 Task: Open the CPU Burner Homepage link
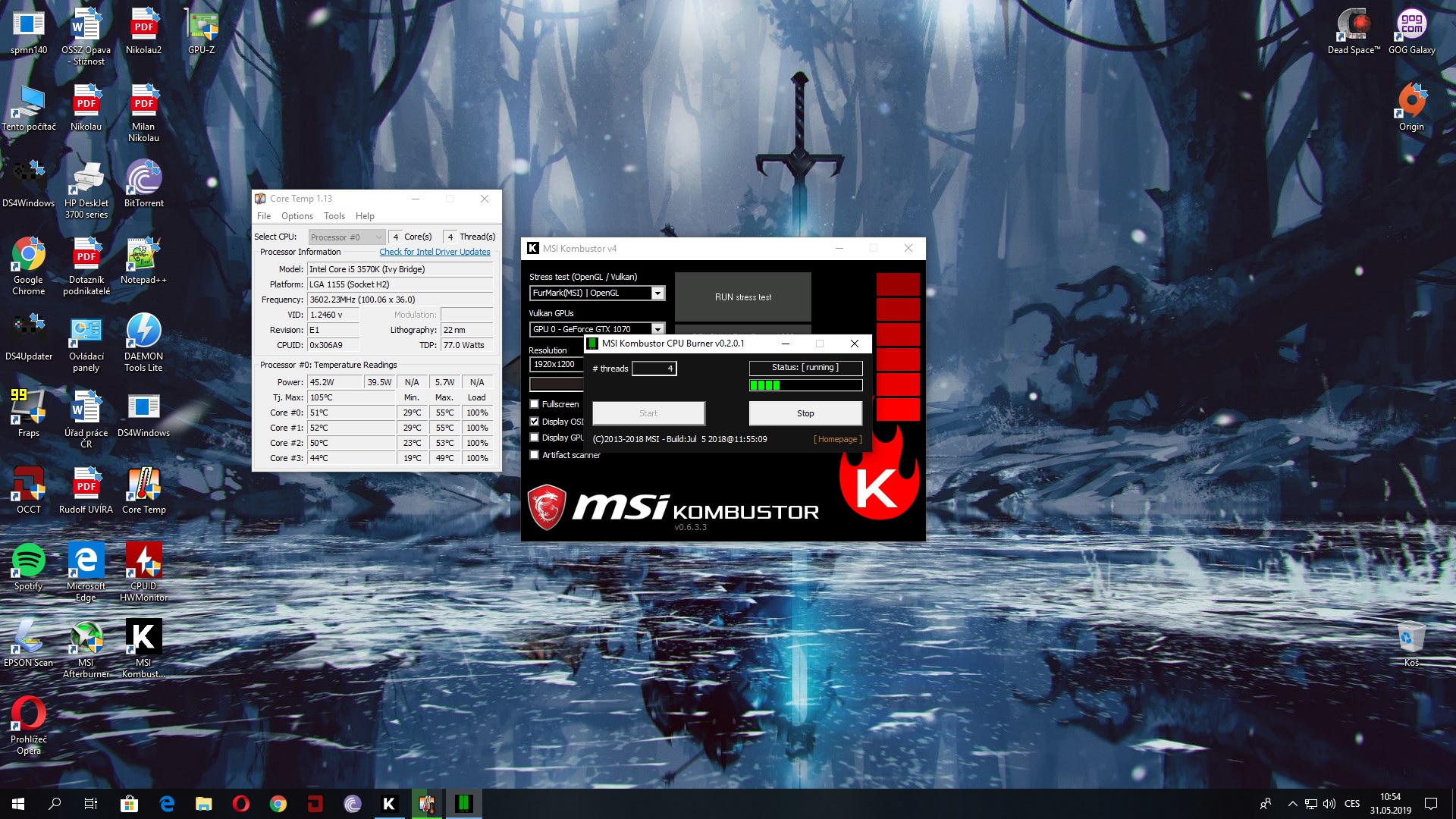tap(838, 439)
